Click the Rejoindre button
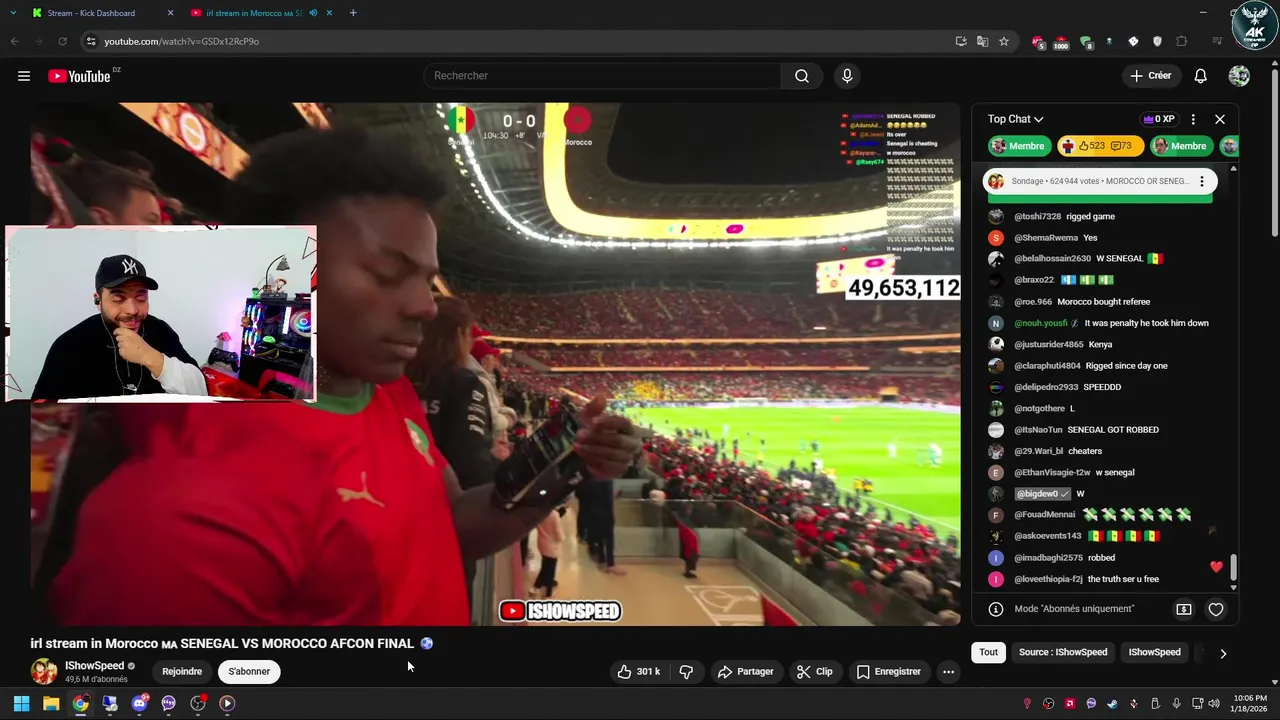This screenshot has height=720, width=1280. (182, 672)
